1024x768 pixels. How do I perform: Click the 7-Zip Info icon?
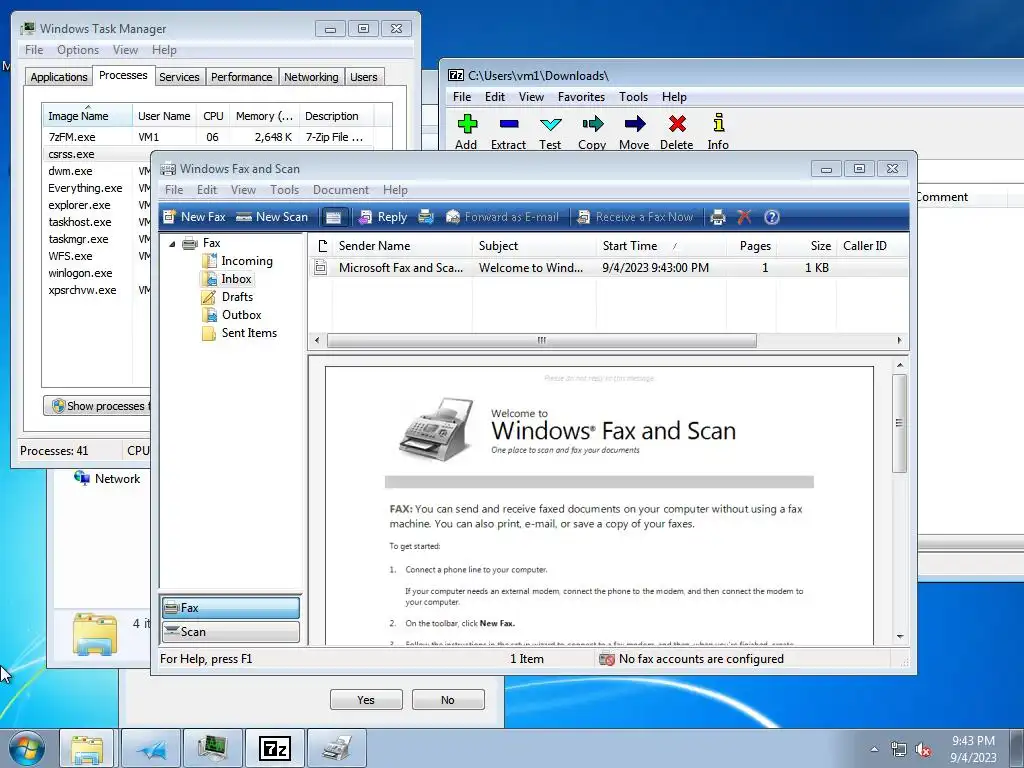[718, 133]
